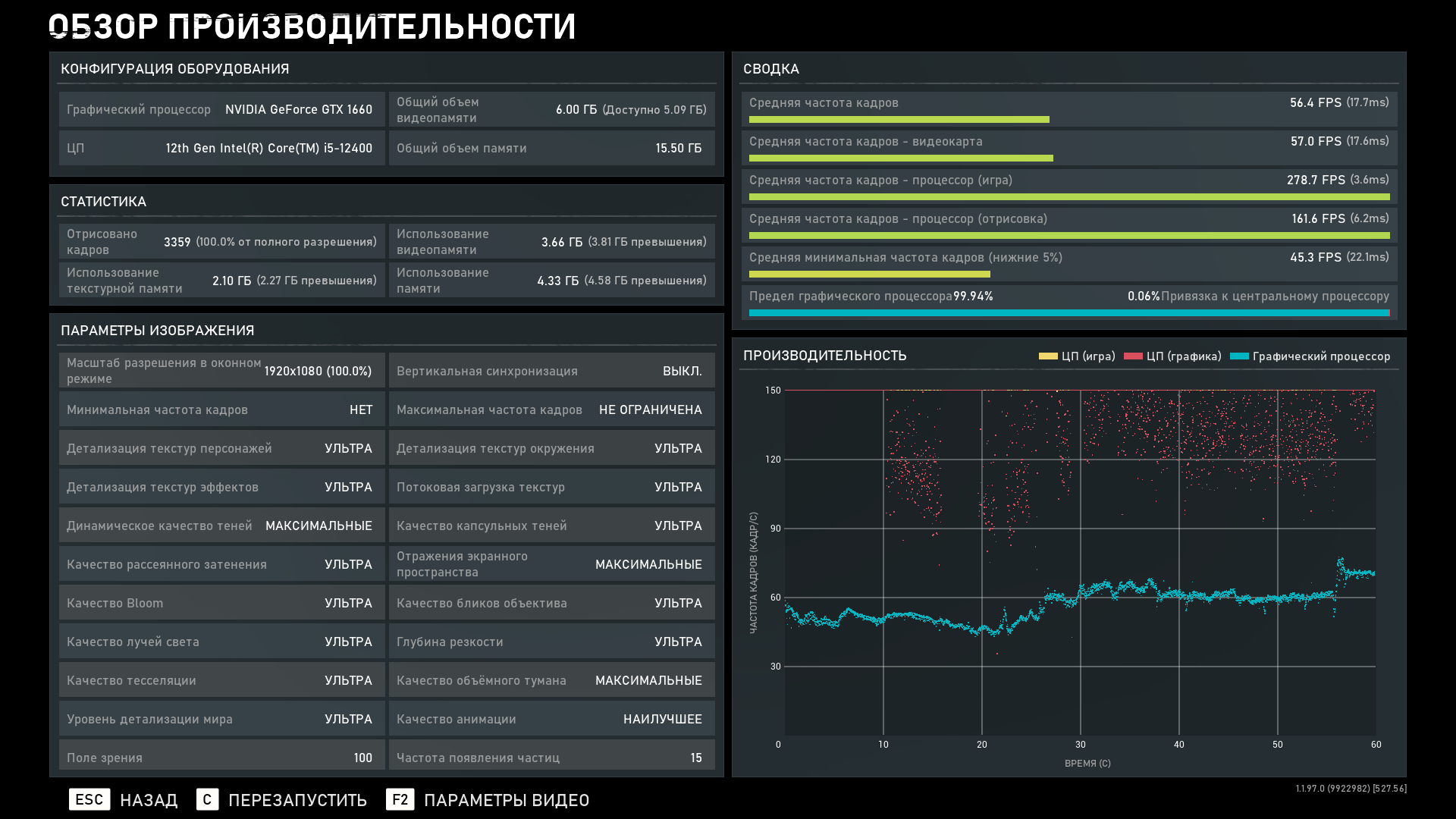Click the Средняя частота кадров green bar
The height and width of the screenshot is (819, 1456).
pyautogui.click(x=899, y=120)
